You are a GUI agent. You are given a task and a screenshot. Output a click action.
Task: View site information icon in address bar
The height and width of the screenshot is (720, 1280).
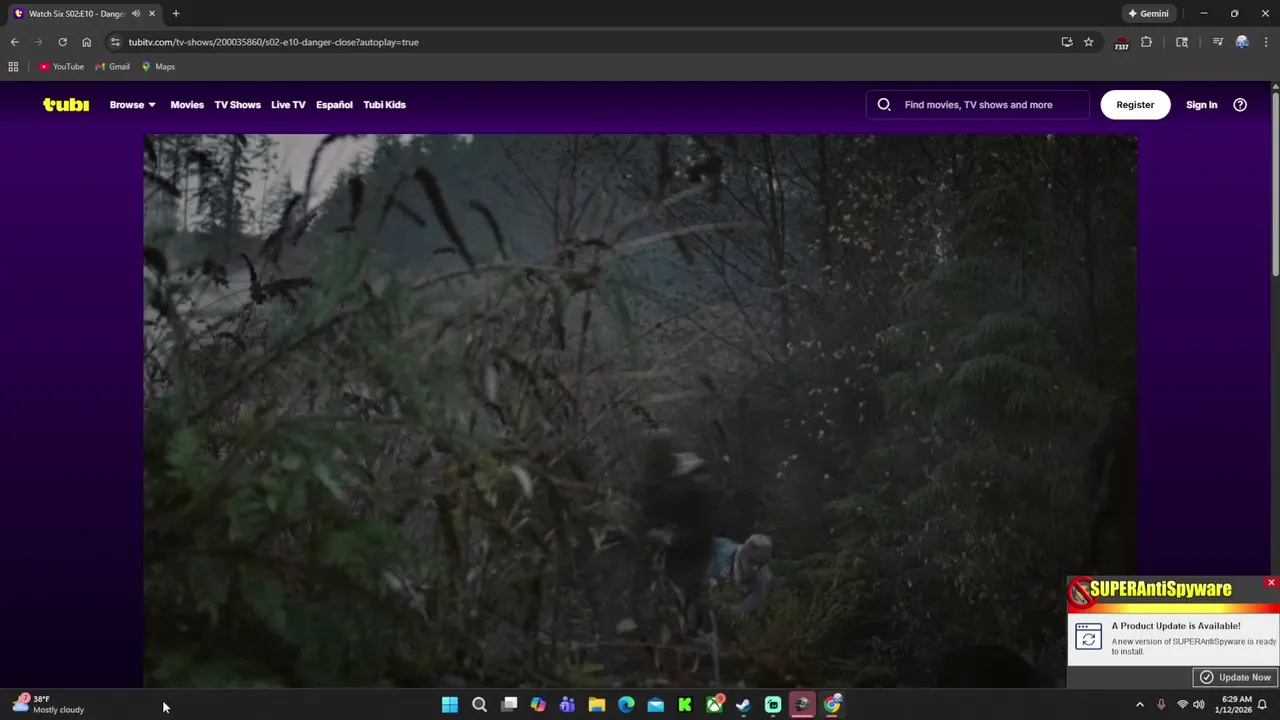[x=115, y=42]
